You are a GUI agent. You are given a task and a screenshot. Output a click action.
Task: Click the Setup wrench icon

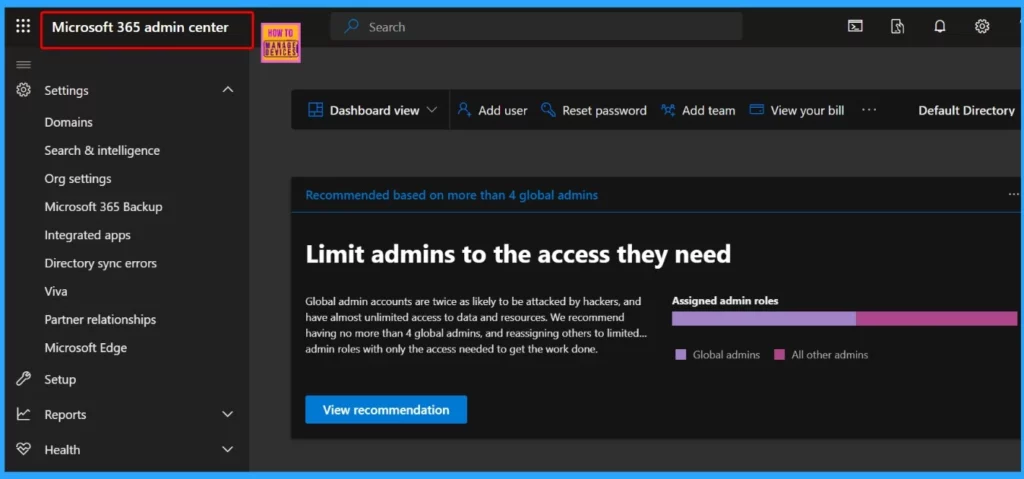[24, 379]
